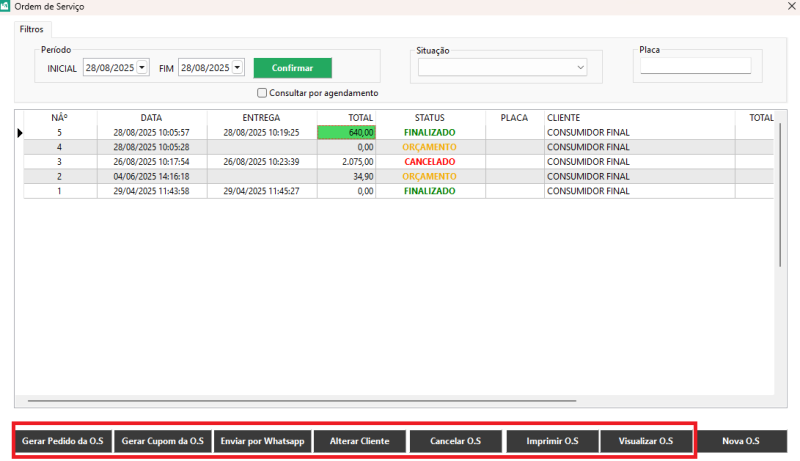Click ORÇAMENTO status of order 4
The height and width of the screenshot is (461, 800).
point(430,147)
